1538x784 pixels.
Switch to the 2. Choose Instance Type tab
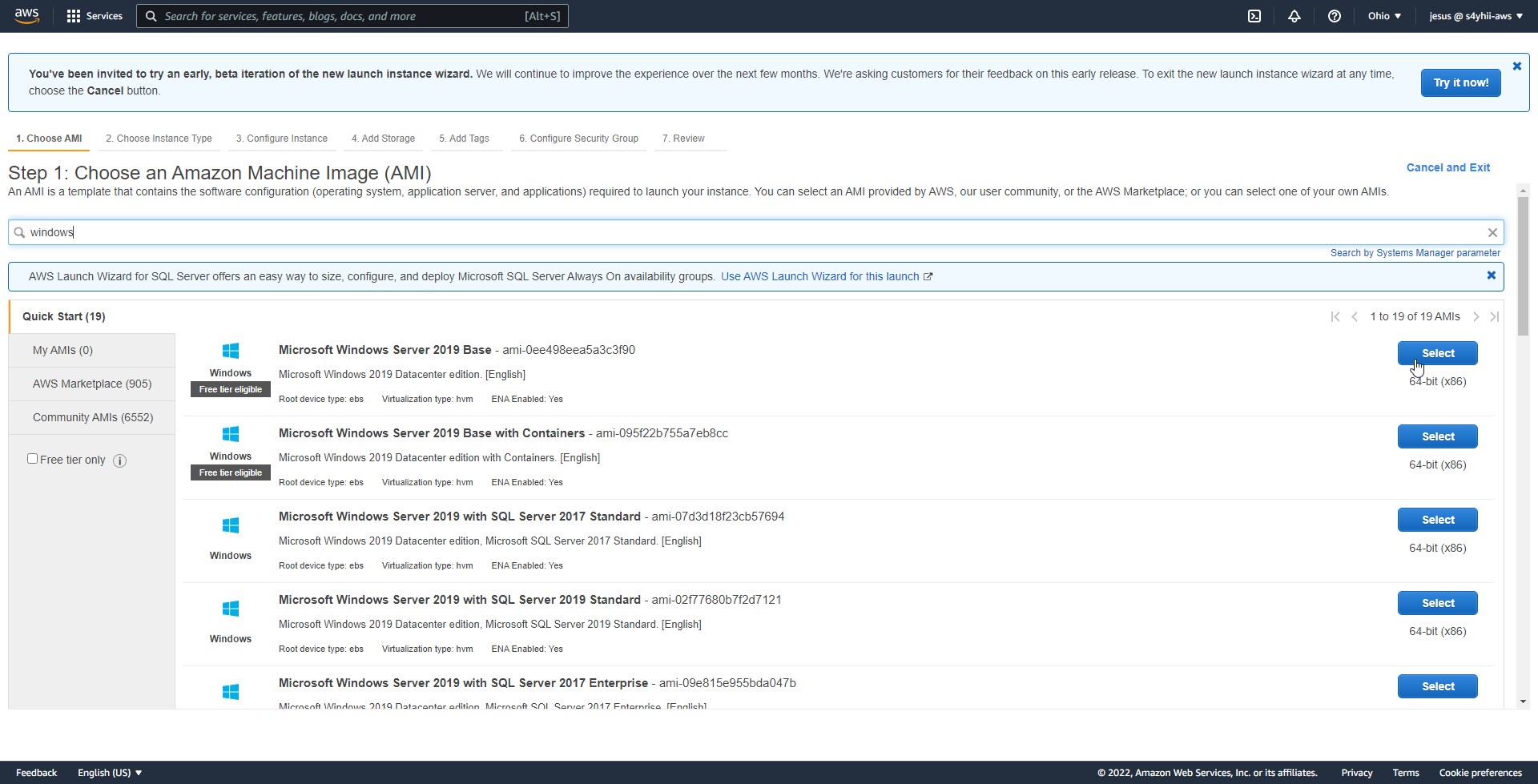[159, 139]
